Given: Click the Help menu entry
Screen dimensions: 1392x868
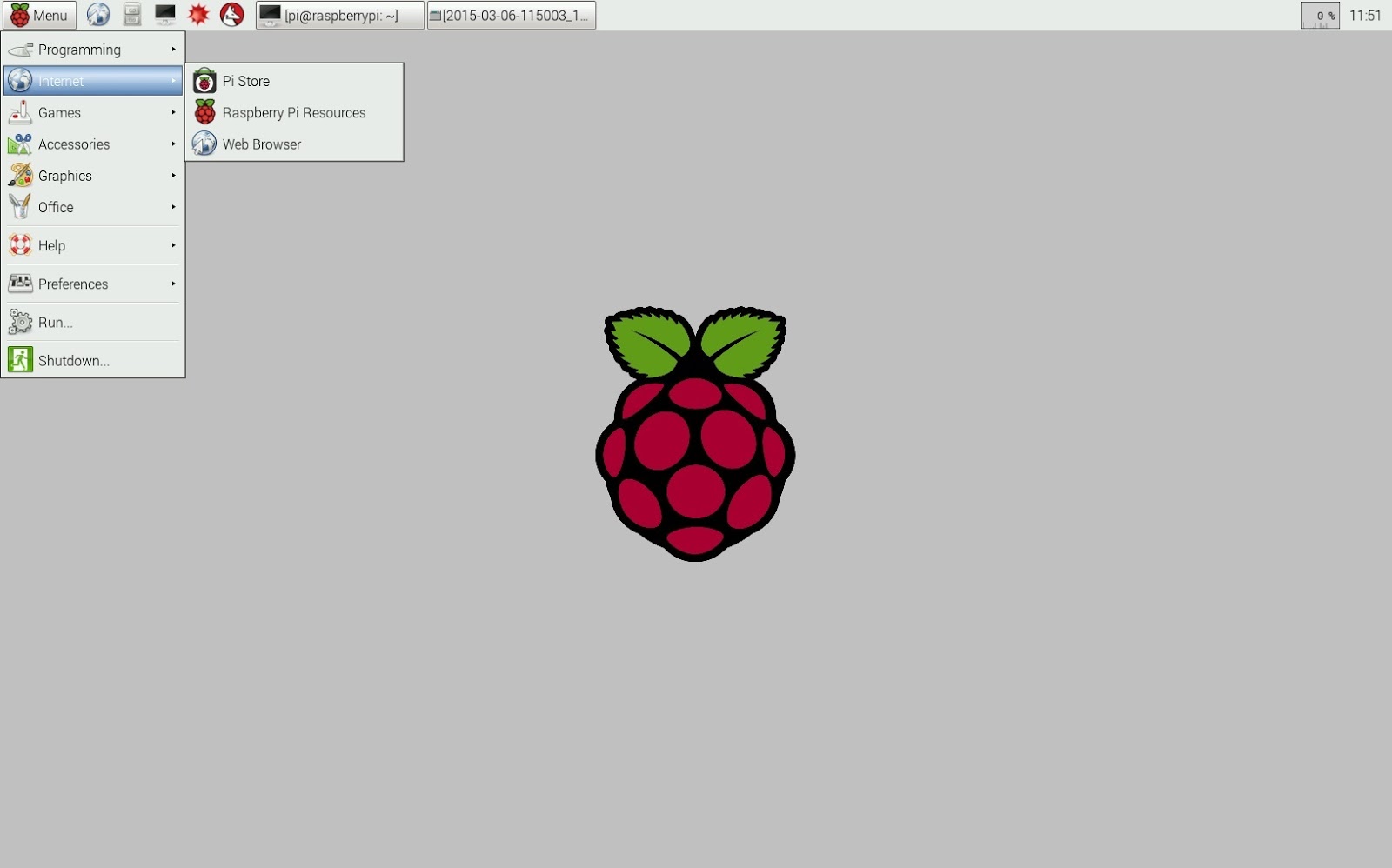Looking at the screenshot, I should [50, 245].
